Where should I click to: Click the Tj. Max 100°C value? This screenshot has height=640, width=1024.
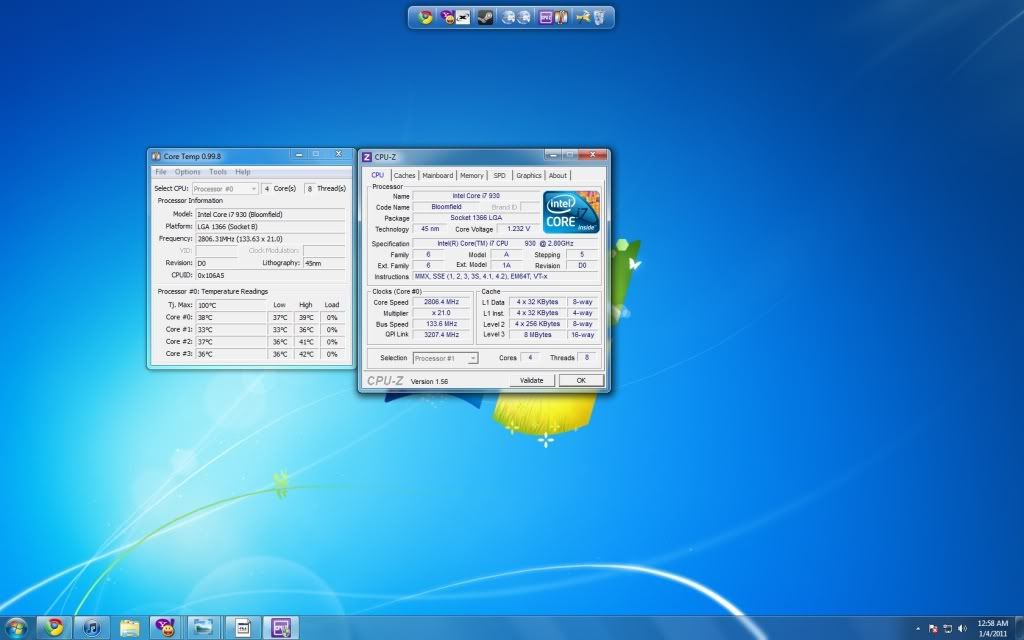click(x=231, y=305)
